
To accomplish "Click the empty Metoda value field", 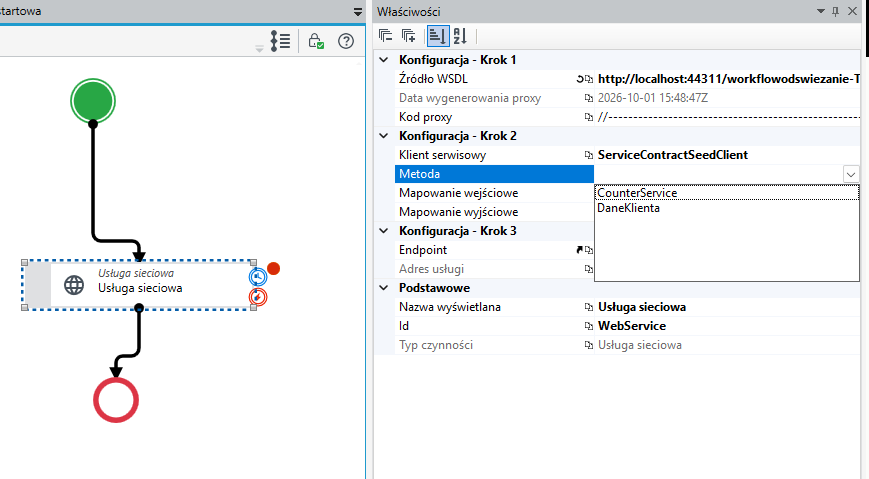I will (x=719, y=174).
